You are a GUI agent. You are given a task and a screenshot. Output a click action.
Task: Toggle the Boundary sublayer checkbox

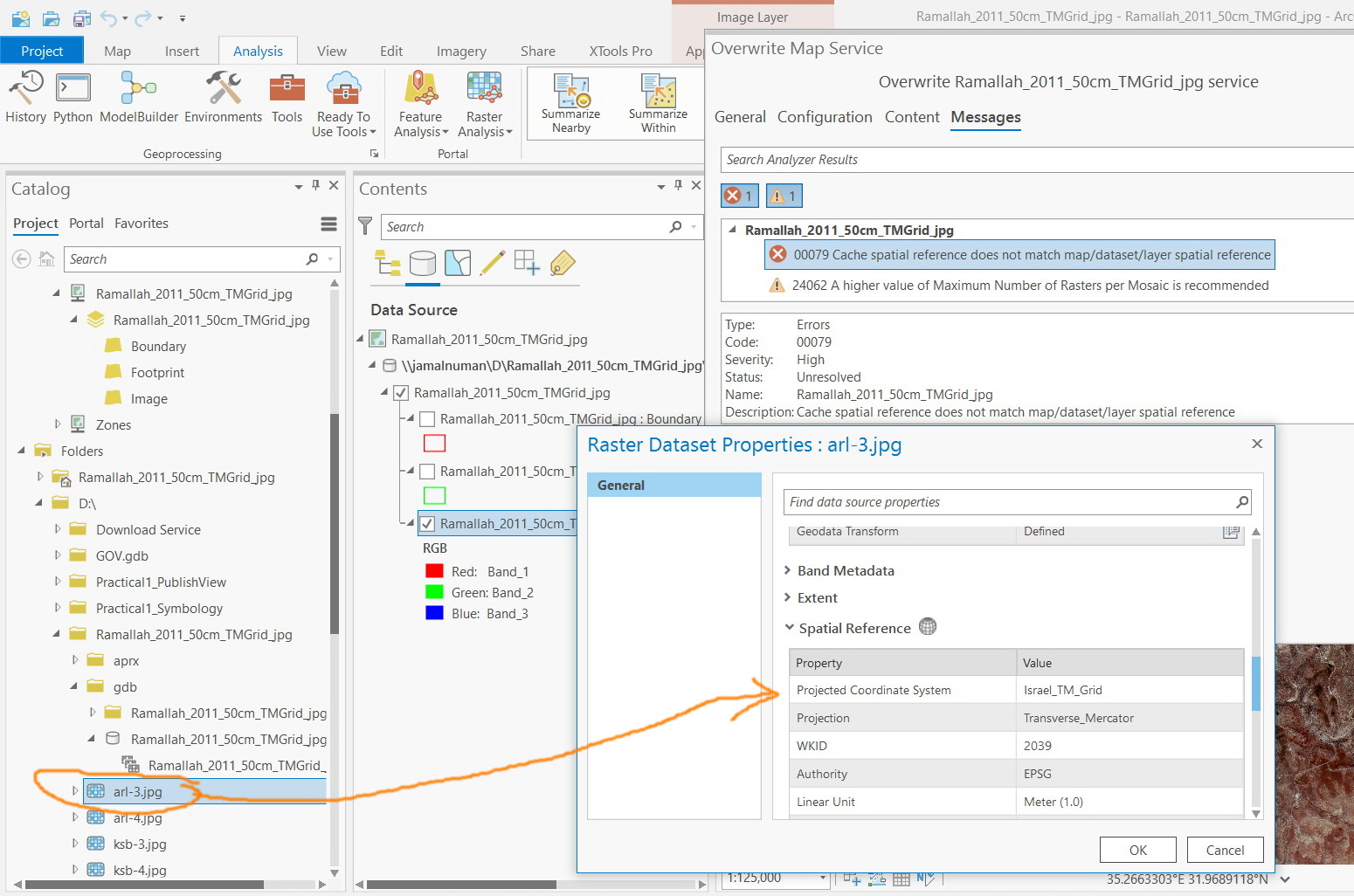(427, 419)
